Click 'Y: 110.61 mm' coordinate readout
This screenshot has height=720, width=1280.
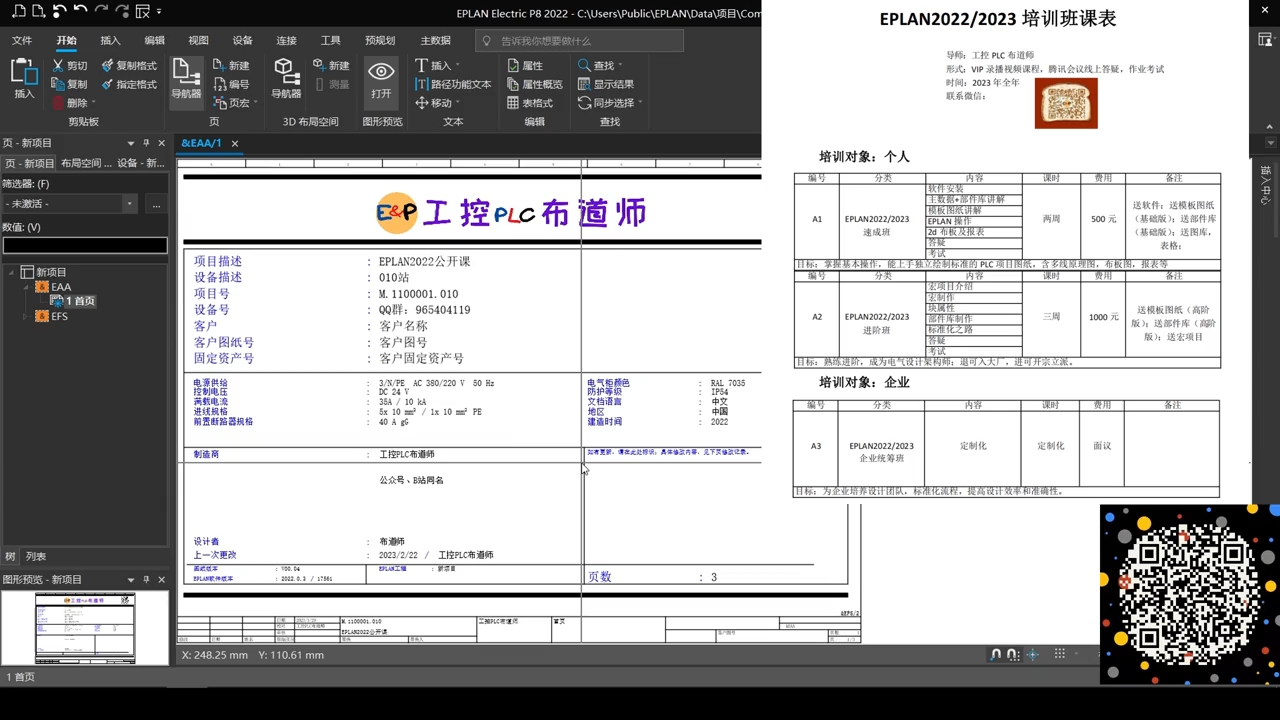291,655
